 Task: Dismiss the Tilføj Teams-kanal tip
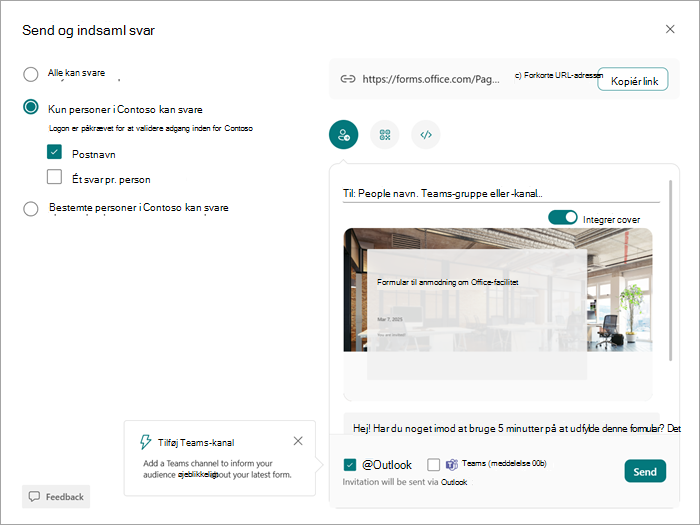(298, 441)
